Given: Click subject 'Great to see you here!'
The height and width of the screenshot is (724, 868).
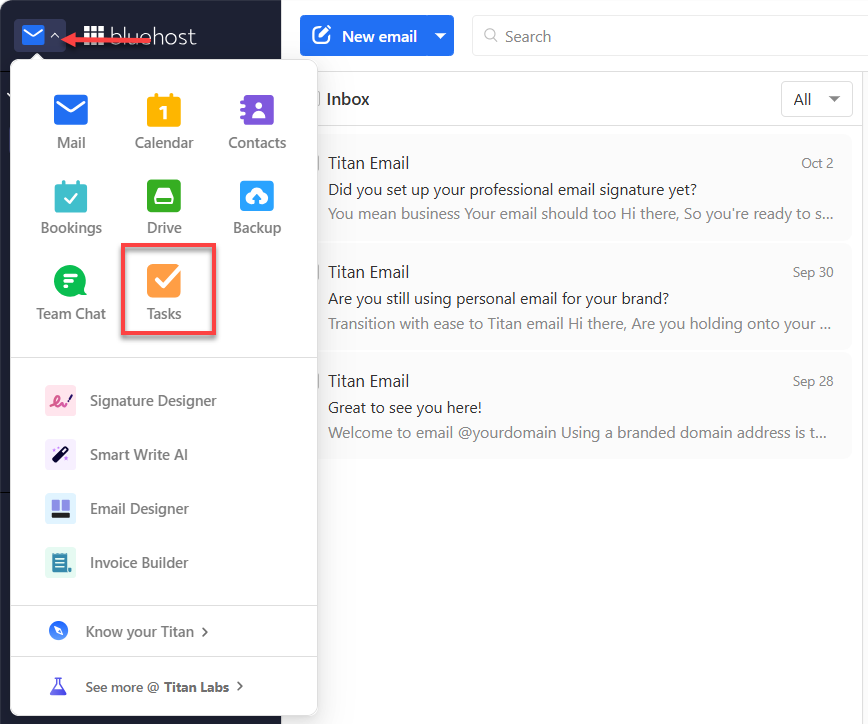Looking at the screenshot, I should [x=405, y=408].
